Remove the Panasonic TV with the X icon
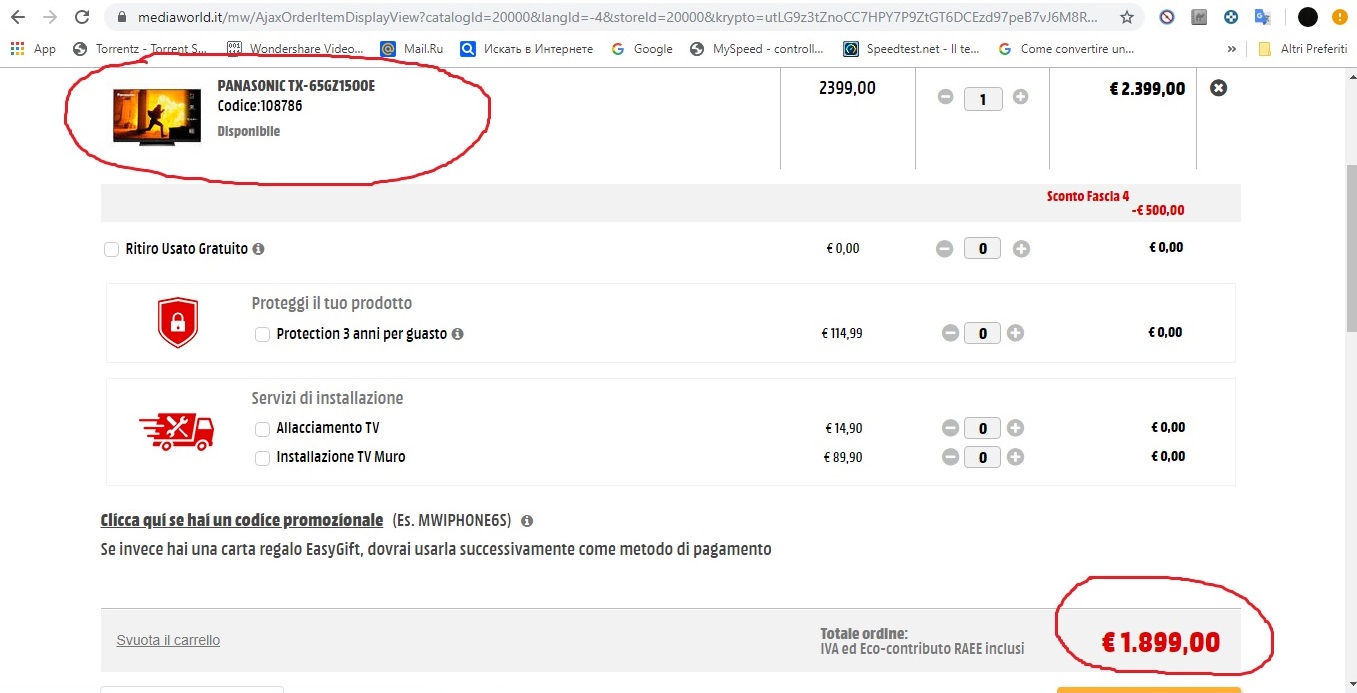This screenshot has height=693, width=1357. [1218, 88]
